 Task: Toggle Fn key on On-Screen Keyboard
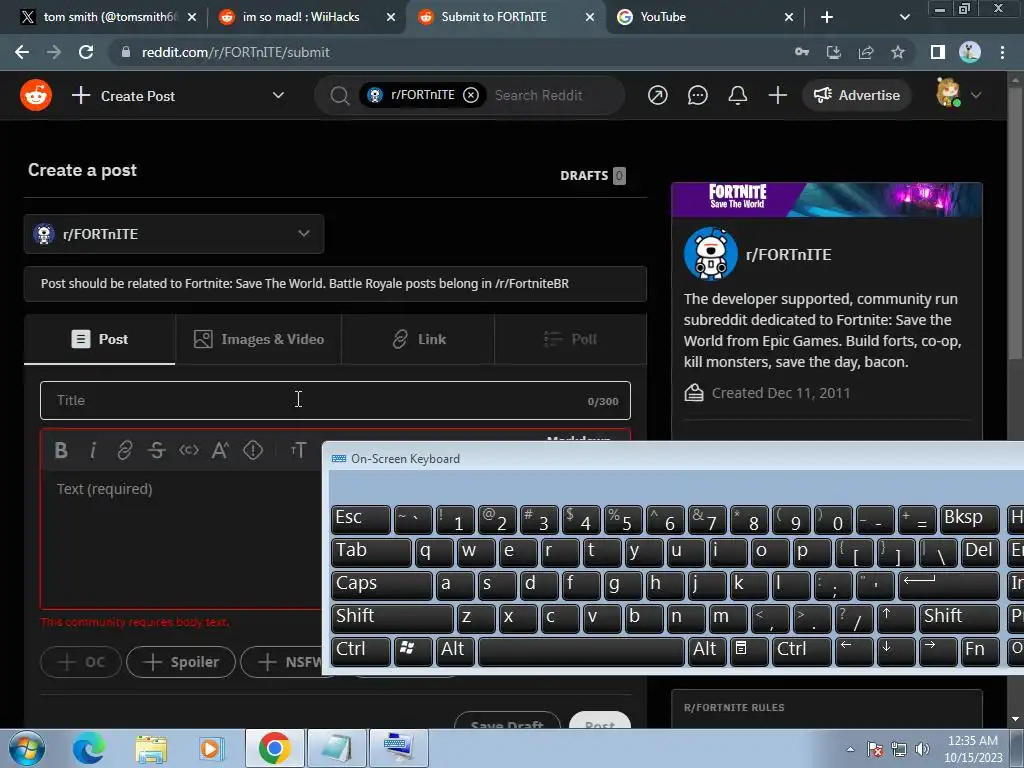coord(979,651)
